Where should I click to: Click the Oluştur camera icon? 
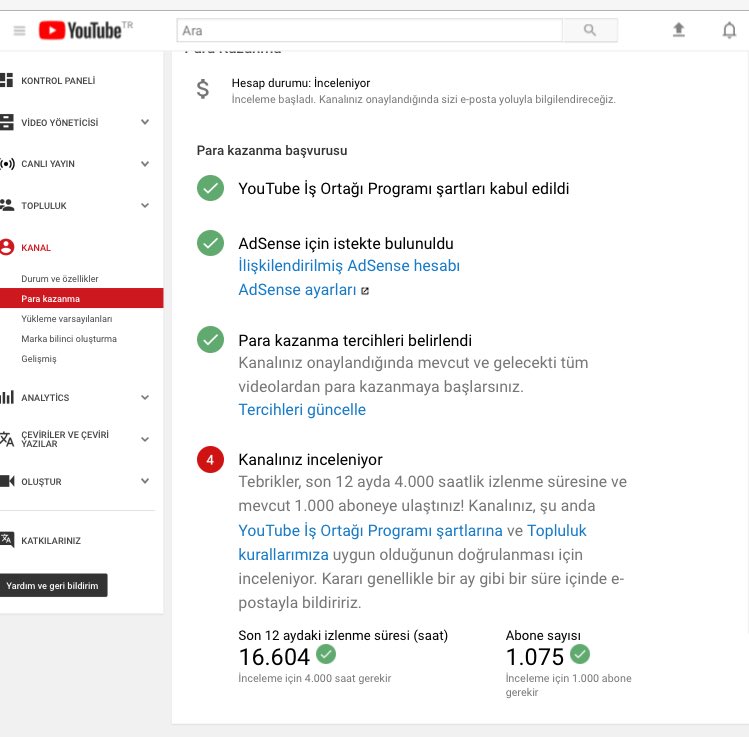(x=7, y=481)
